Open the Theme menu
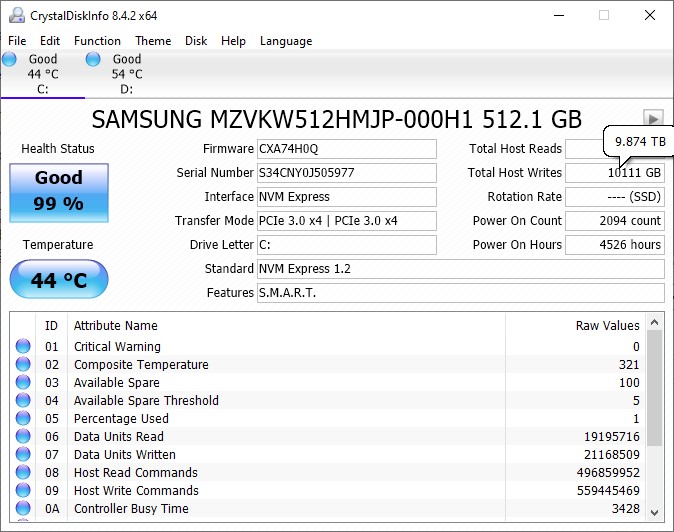Screen dimensions: 674x532 click(x=153, y=41)
